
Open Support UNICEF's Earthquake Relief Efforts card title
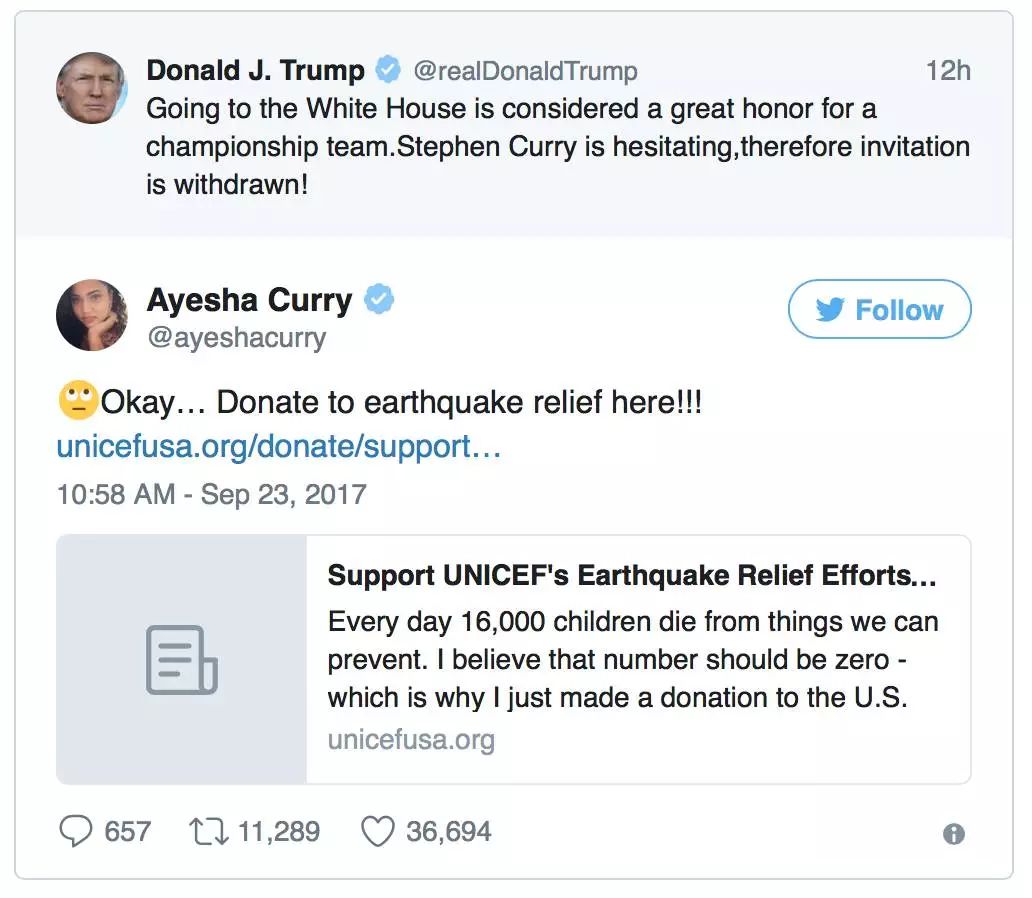(x=632, y=575)
